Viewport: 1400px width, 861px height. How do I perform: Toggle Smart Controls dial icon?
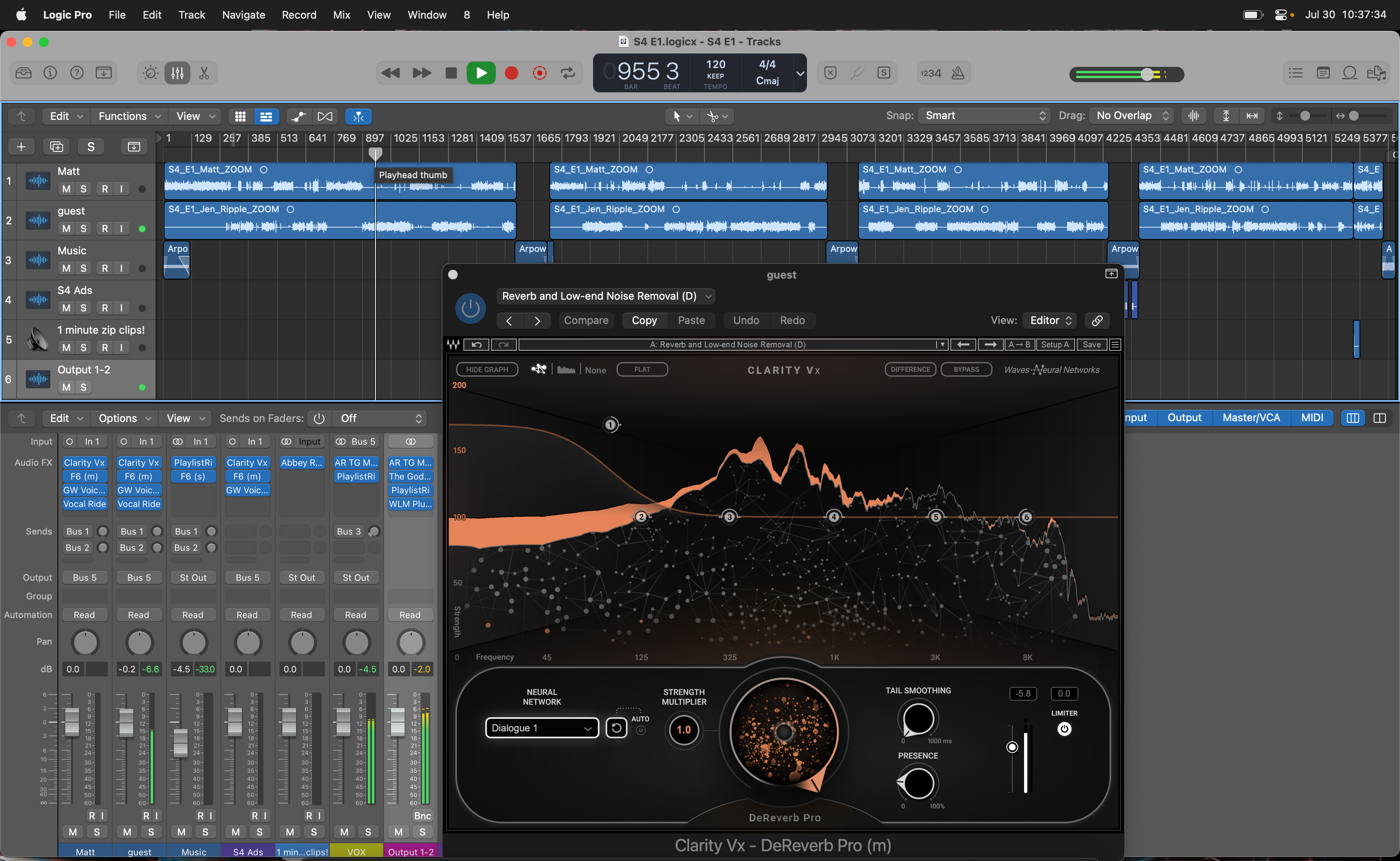(150, 73)
